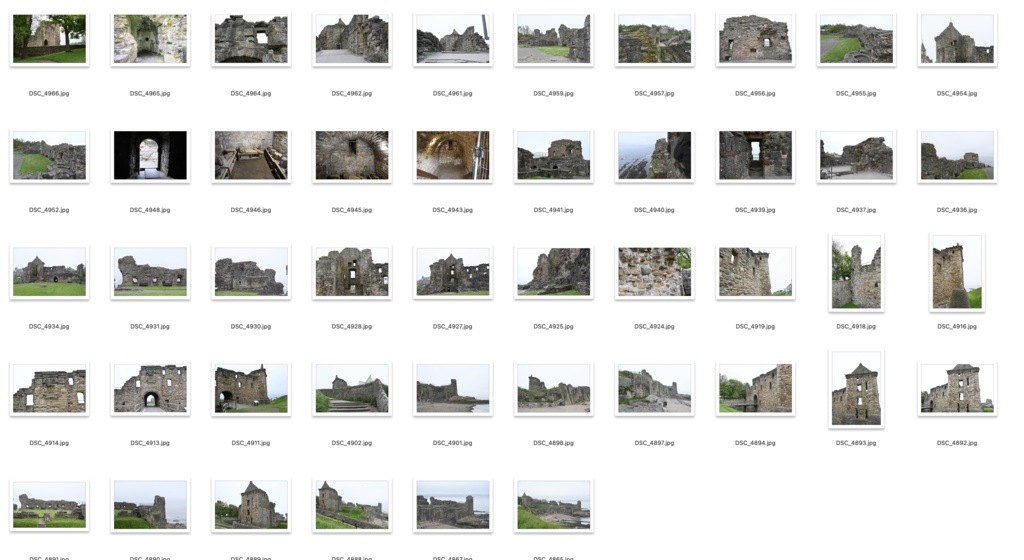Choose the orange vaulted room thumbnail DSC_4943.jpg
This screenshot has height=560, width=1024.
point(453,155)
